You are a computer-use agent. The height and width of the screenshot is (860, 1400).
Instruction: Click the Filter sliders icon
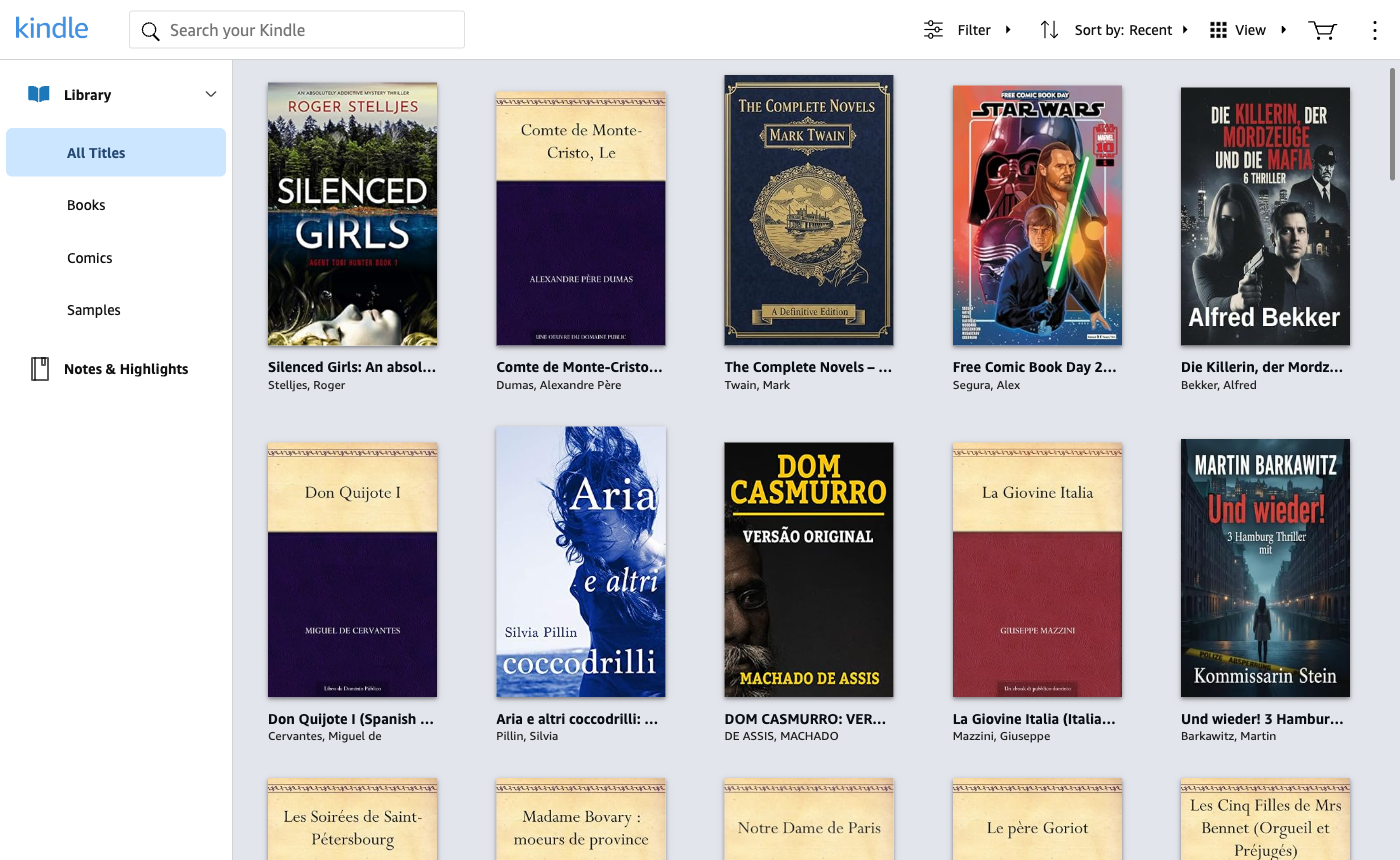(933, 30)
